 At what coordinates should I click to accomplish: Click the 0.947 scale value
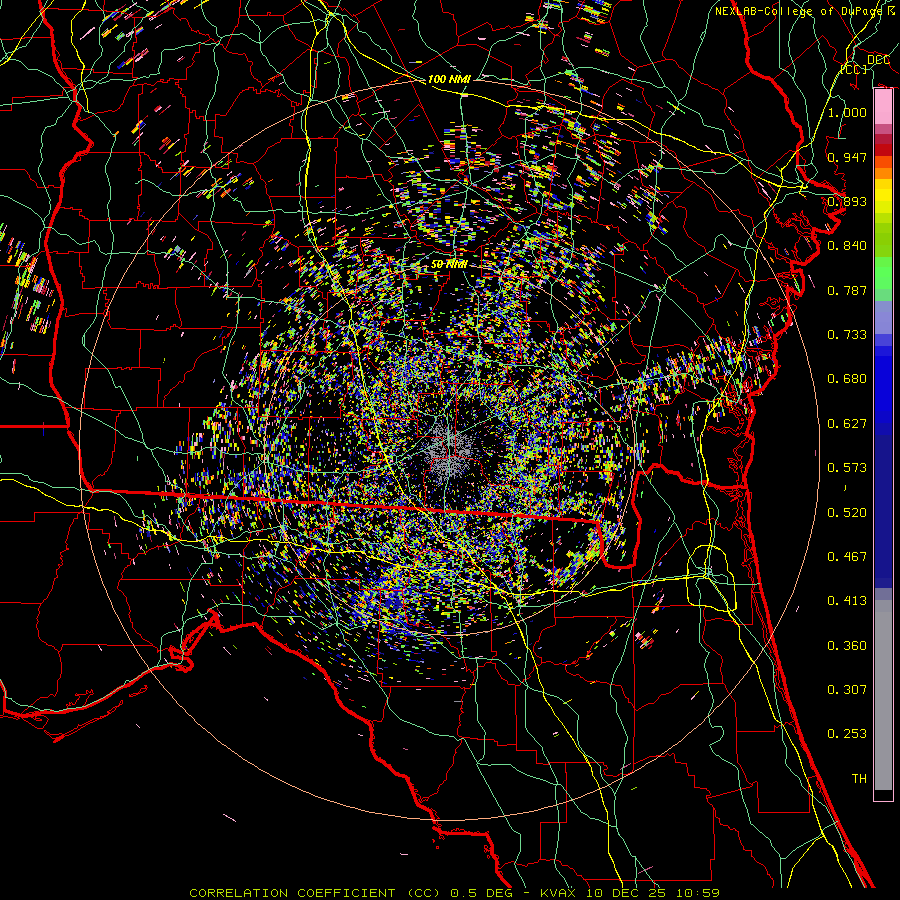pos(847,157)
